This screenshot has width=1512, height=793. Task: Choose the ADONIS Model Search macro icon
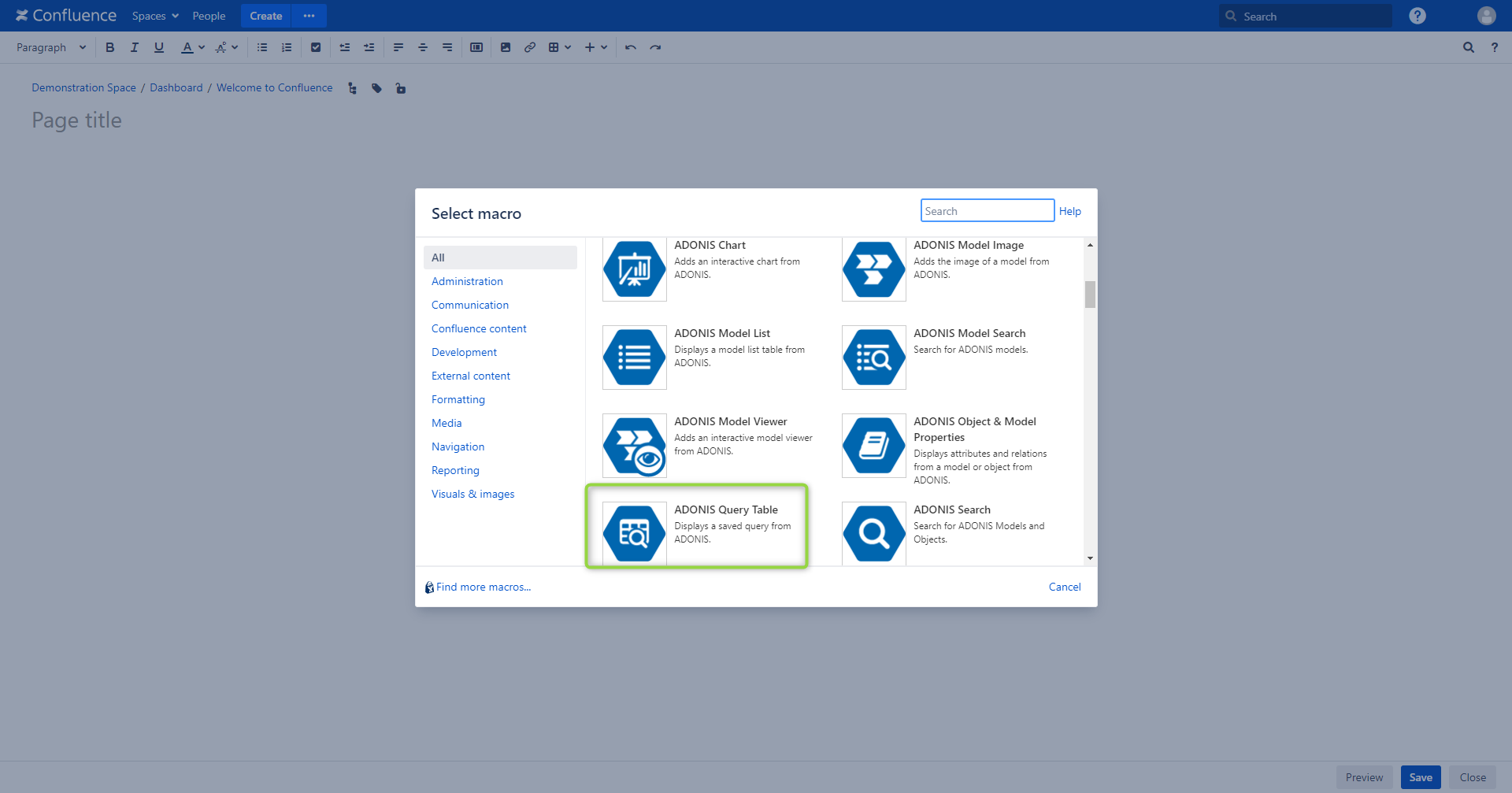pos(874,358)
